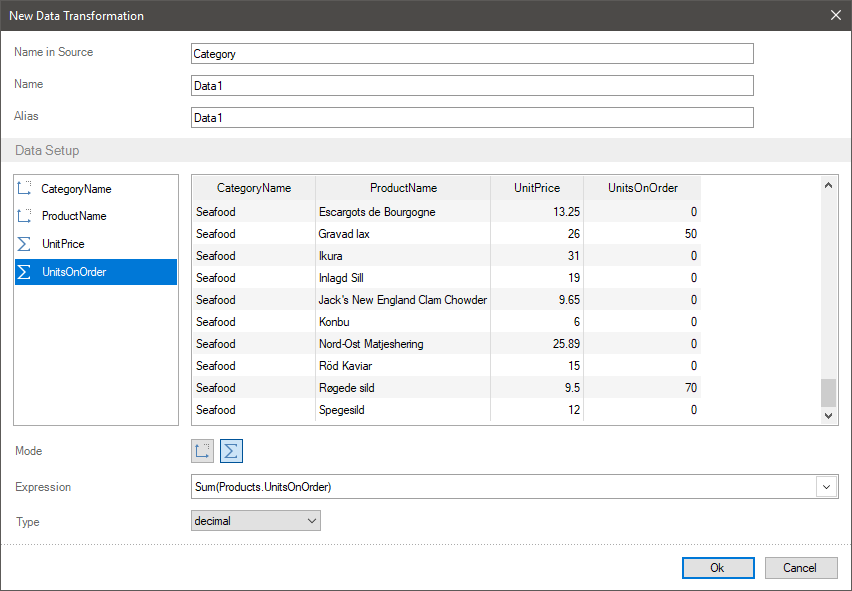Click the sigma icon beside UnitPrice
The height and width of the screenshot is (591, 852).
click(25, 244)
